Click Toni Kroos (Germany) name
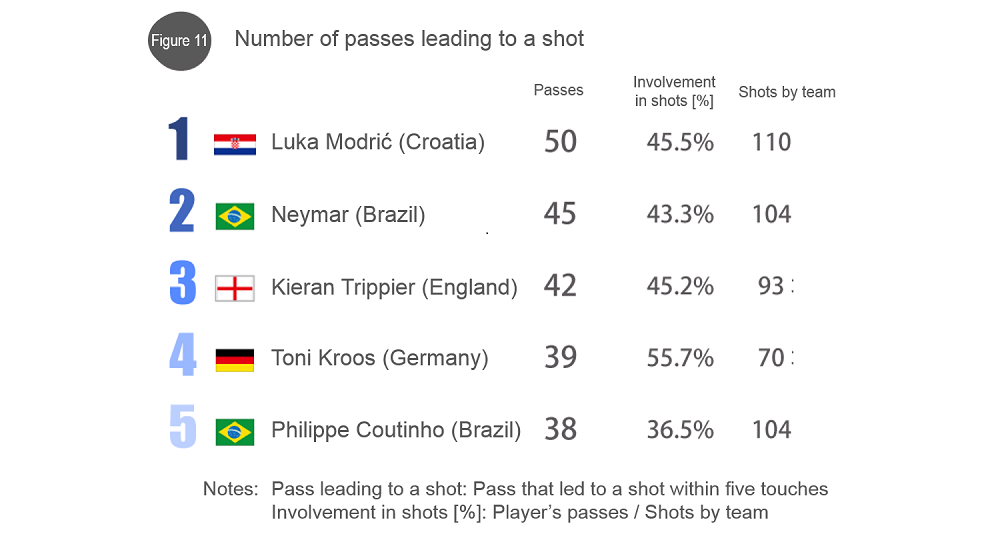Viewport: 1000px width, 536px height. [x=379, y=358]
